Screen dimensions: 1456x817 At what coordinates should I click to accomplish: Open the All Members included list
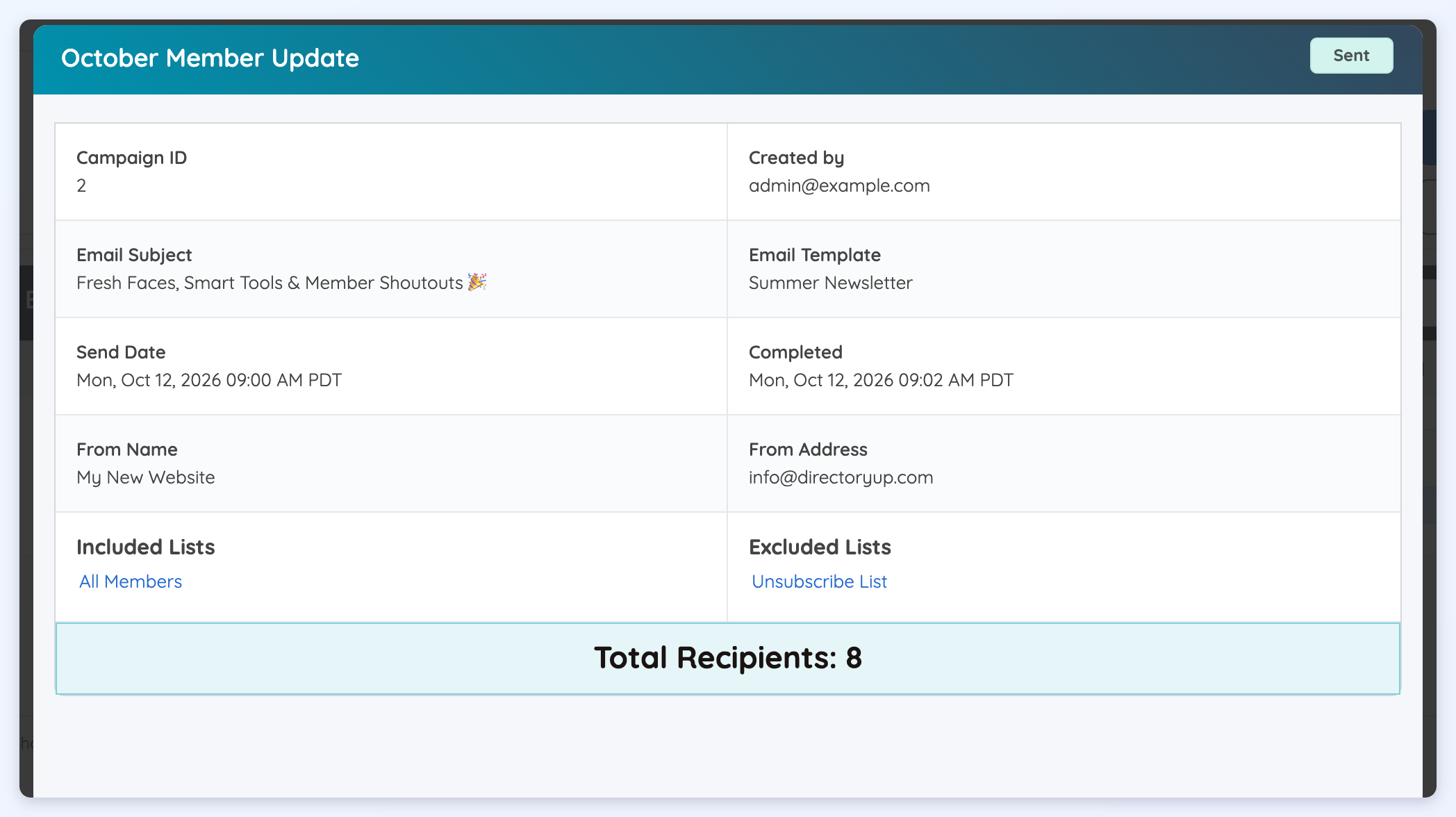point(131,581)
